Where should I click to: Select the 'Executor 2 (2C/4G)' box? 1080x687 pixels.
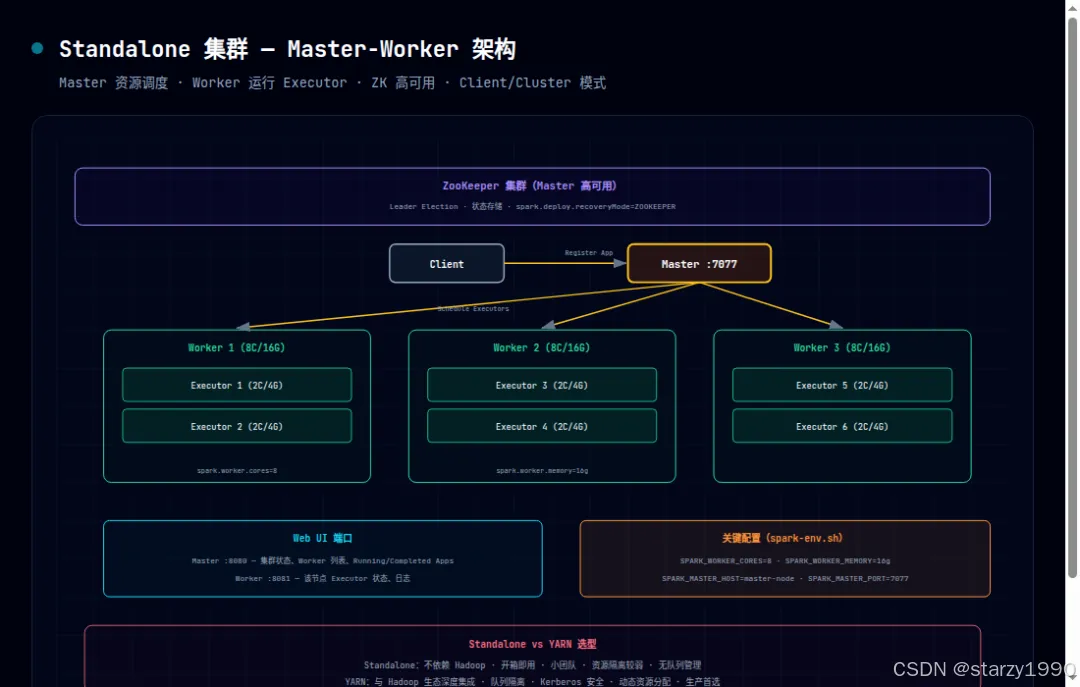237,427
